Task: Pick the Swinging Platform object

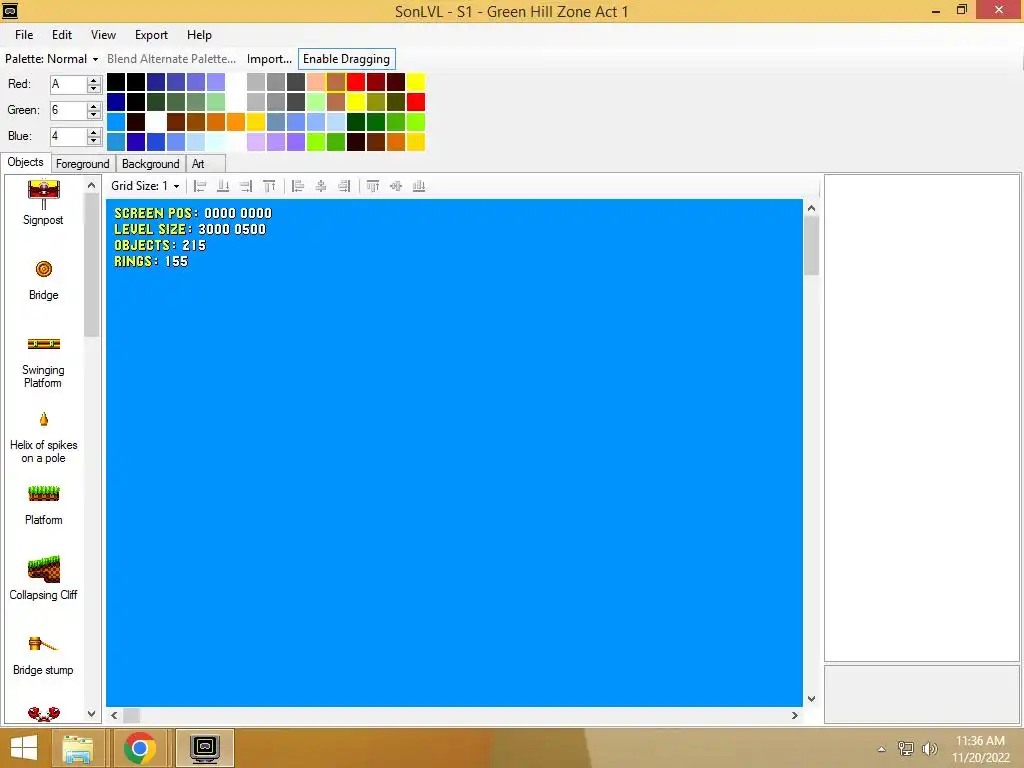Action: point(44,362)
